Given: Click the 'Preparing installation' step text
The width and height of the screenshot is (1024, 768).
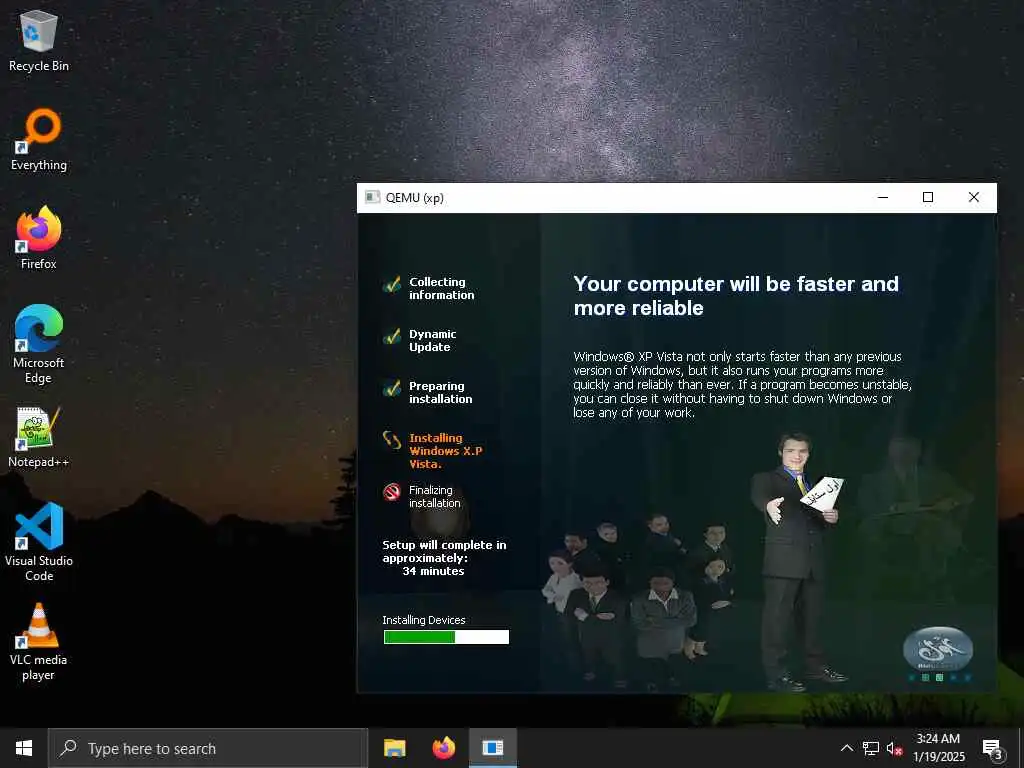Looking at the screenshot, I should [440, 392].
